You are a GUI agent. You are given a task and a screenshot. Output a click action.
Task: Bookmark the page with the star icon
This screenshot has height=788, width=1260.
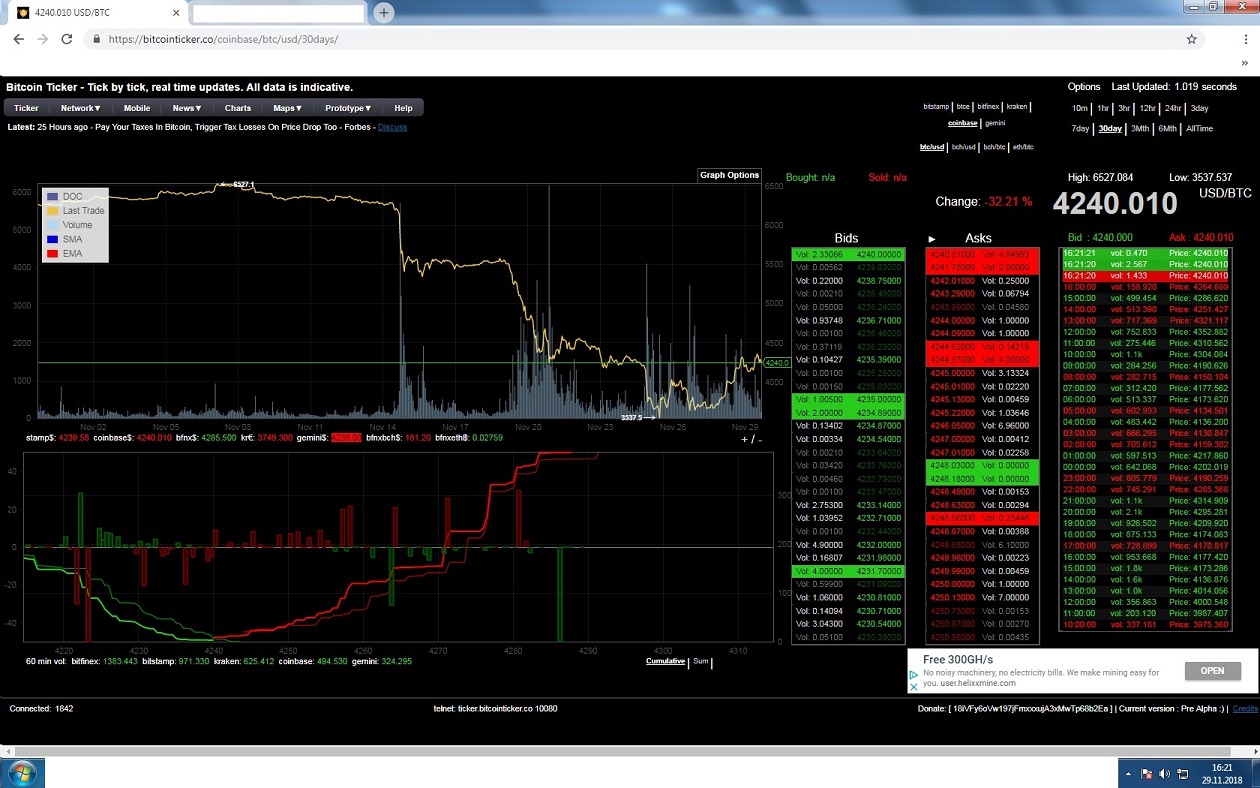click(1192, 39)
